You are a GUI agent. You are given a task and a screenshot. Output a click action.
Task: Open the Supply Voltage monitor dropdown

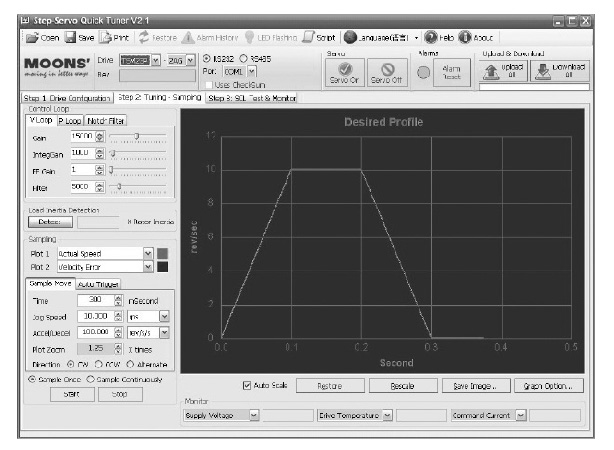255,415
